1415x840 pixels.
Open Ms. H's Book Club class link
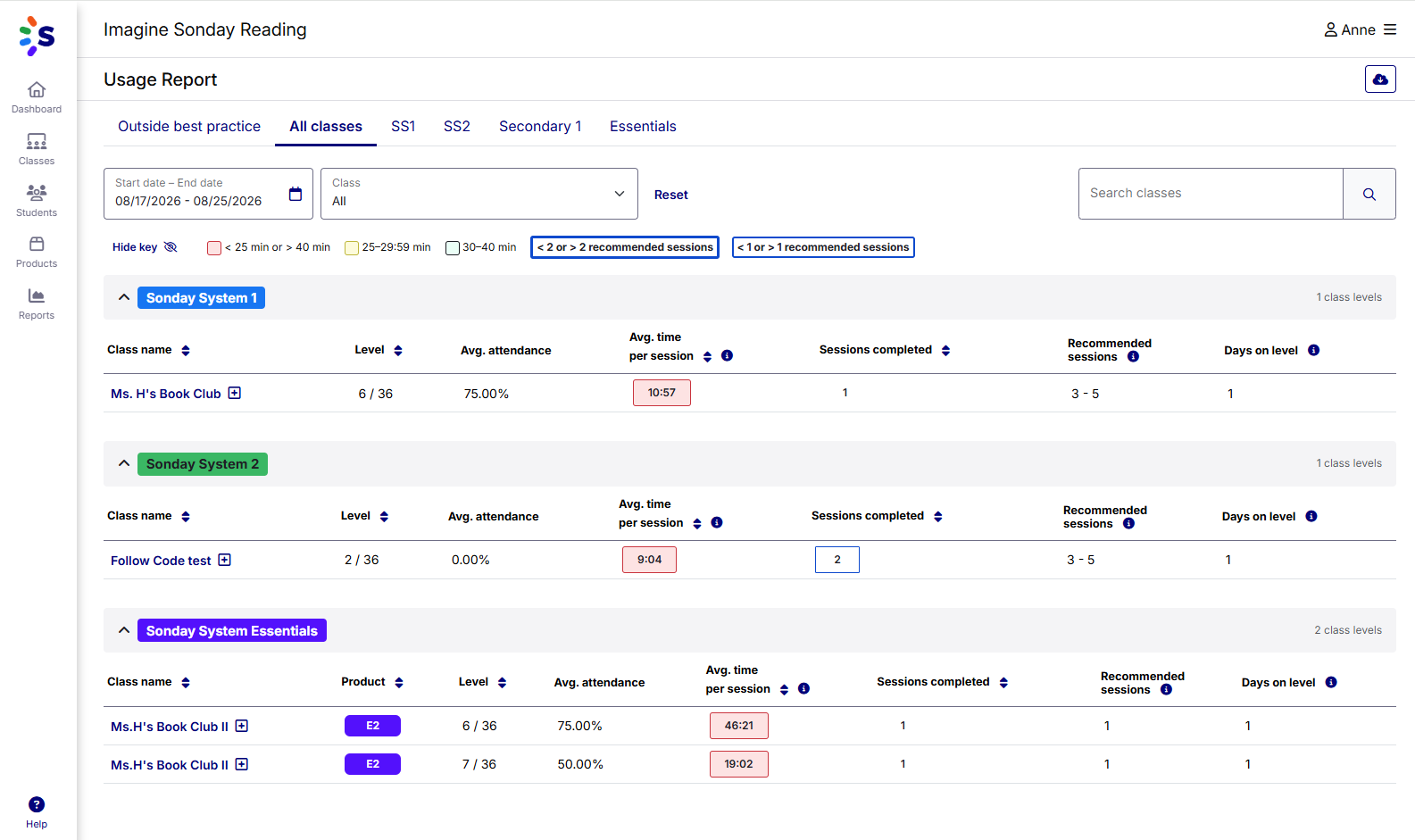pos(166,394)
